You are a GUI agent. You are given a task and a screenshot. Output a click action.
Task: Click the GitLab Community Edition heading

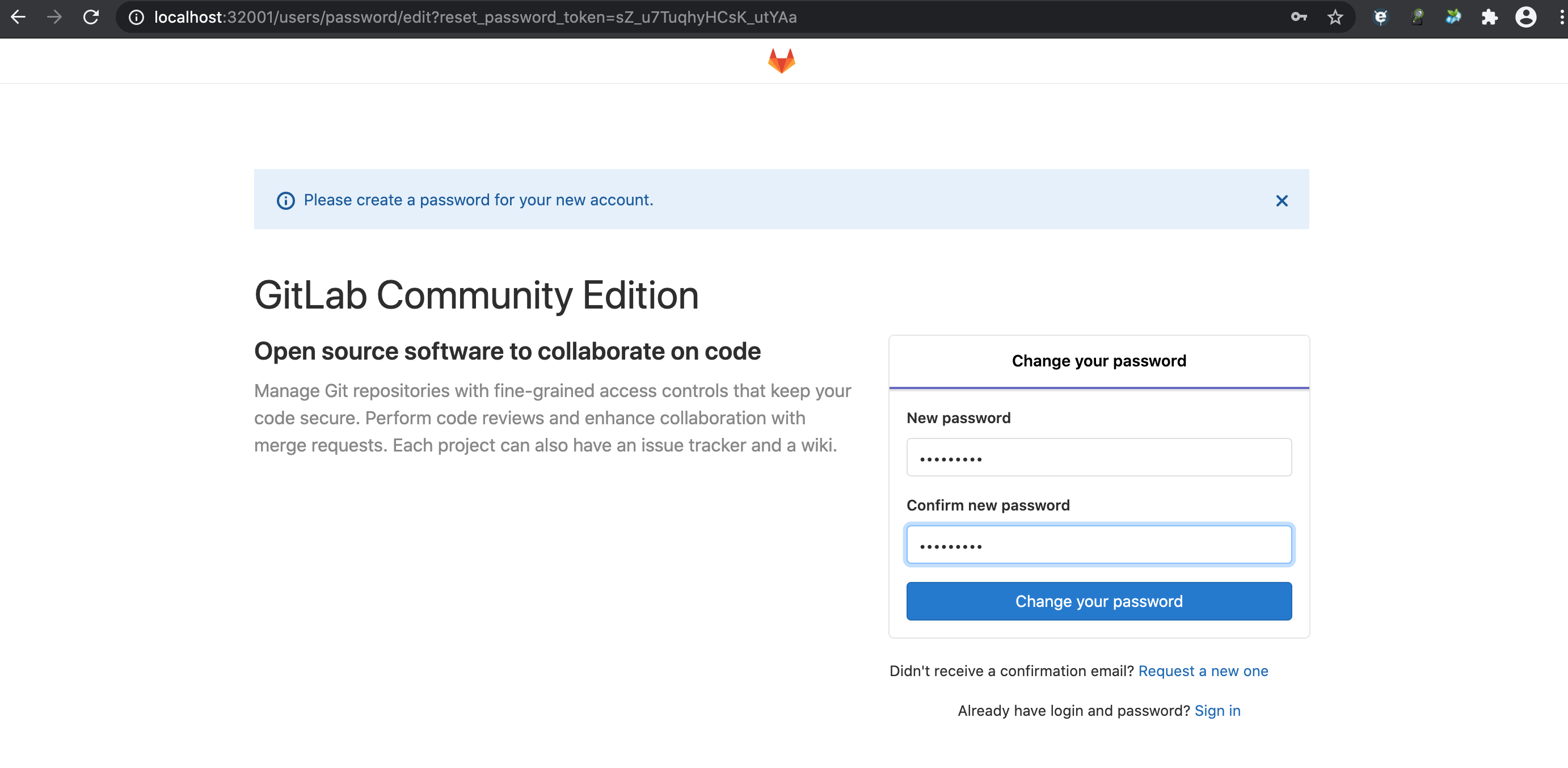click(x=476, y=295)
